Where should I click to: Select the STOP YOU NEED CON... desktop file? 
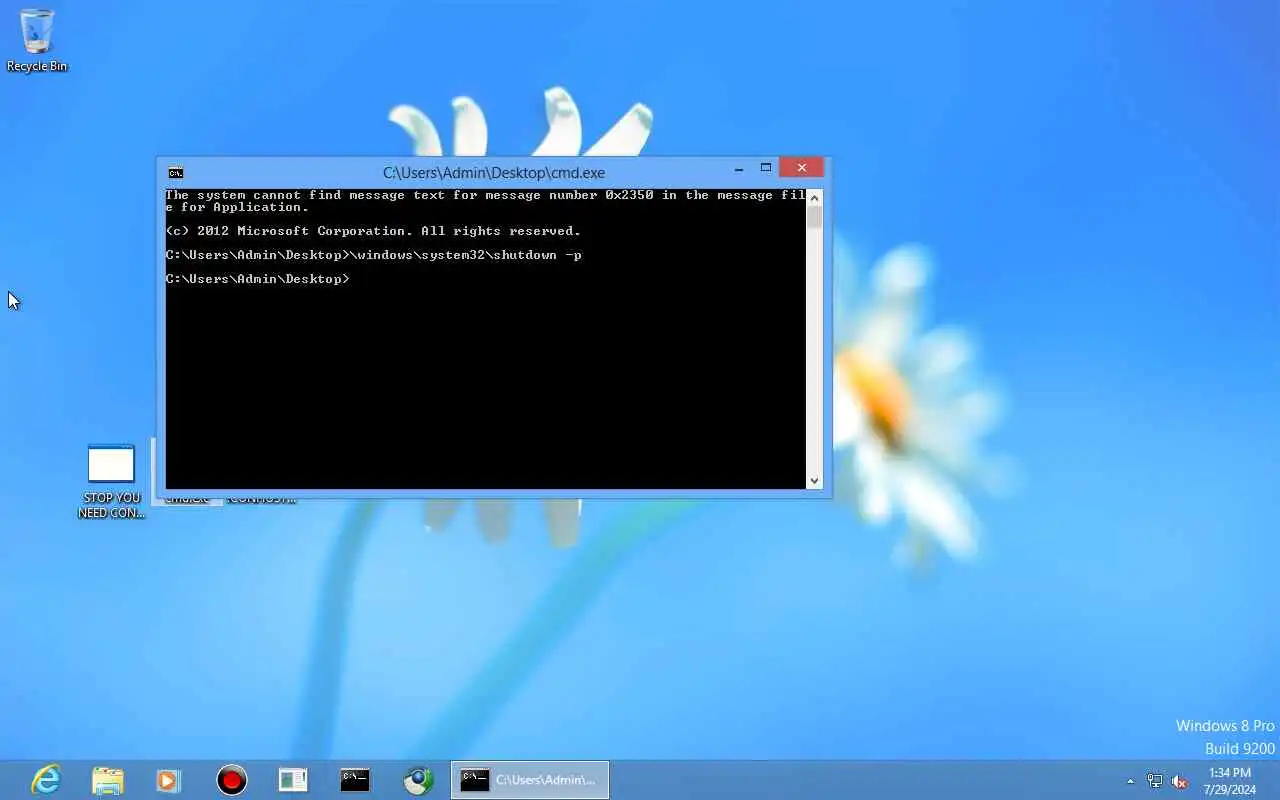tap(111, 481)
